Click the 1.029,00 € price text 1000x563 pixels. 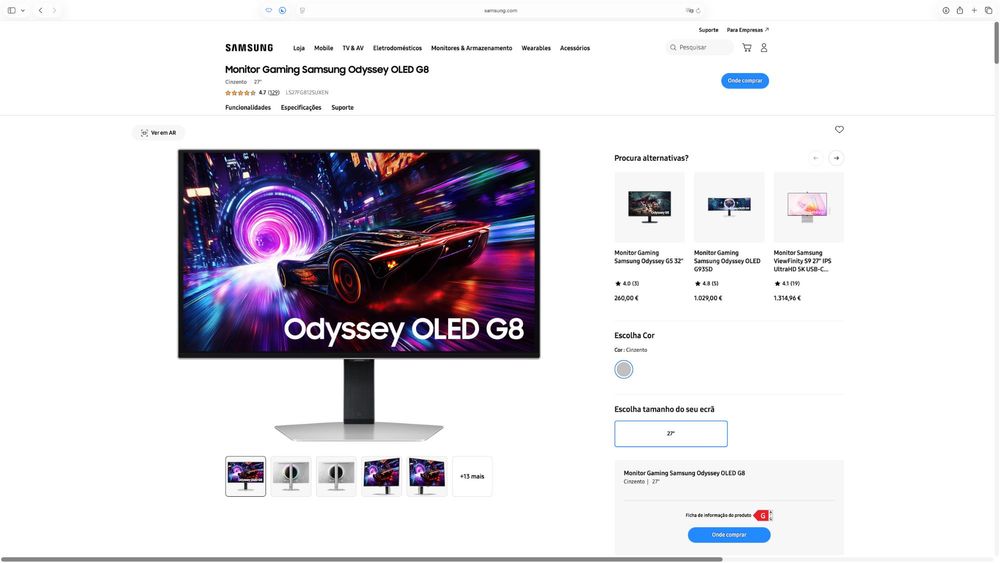[x=708, y=298]
